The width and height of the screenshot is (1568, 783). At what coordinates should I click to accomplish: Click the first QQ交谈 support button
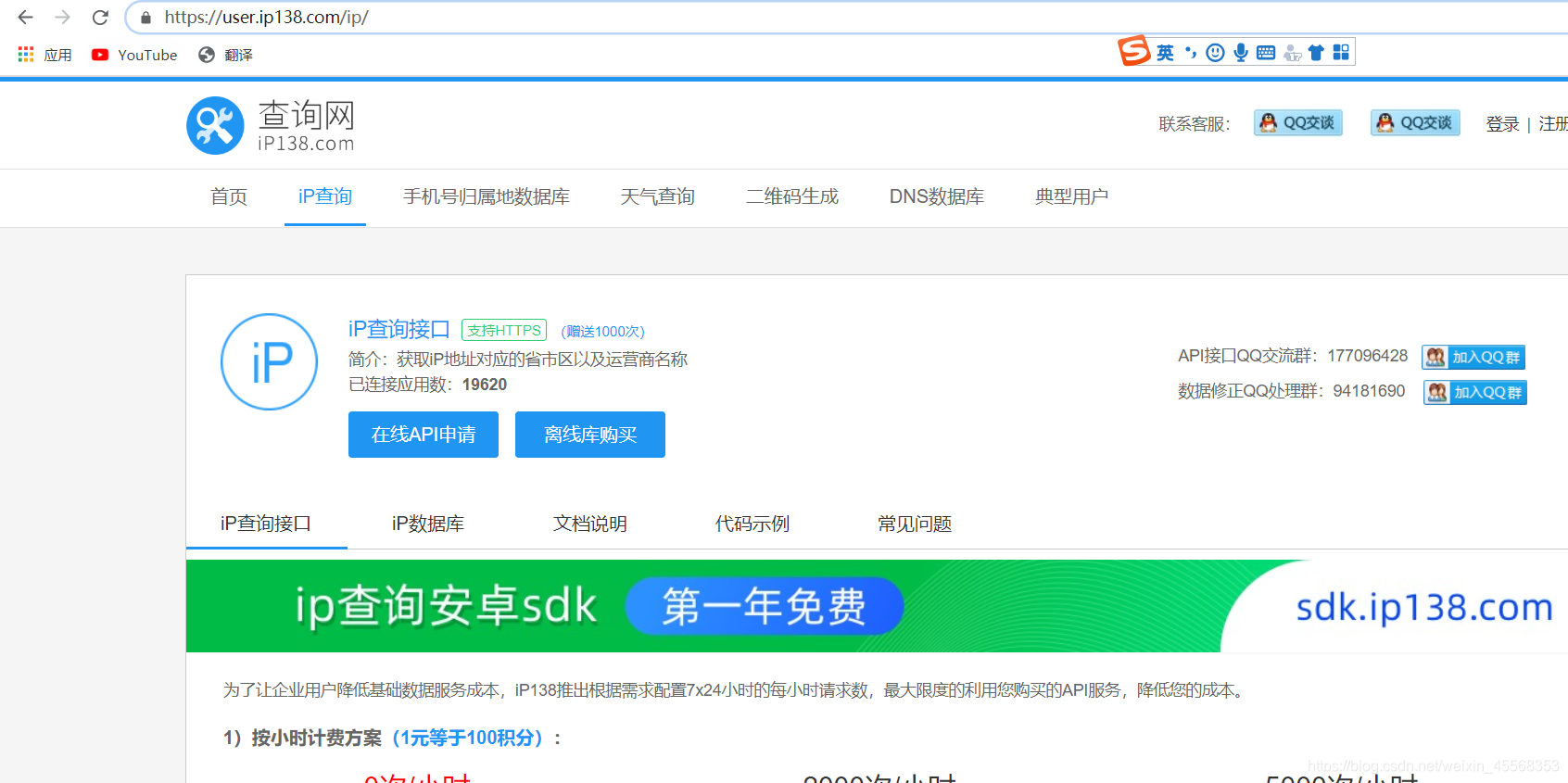click(1297, 122)
